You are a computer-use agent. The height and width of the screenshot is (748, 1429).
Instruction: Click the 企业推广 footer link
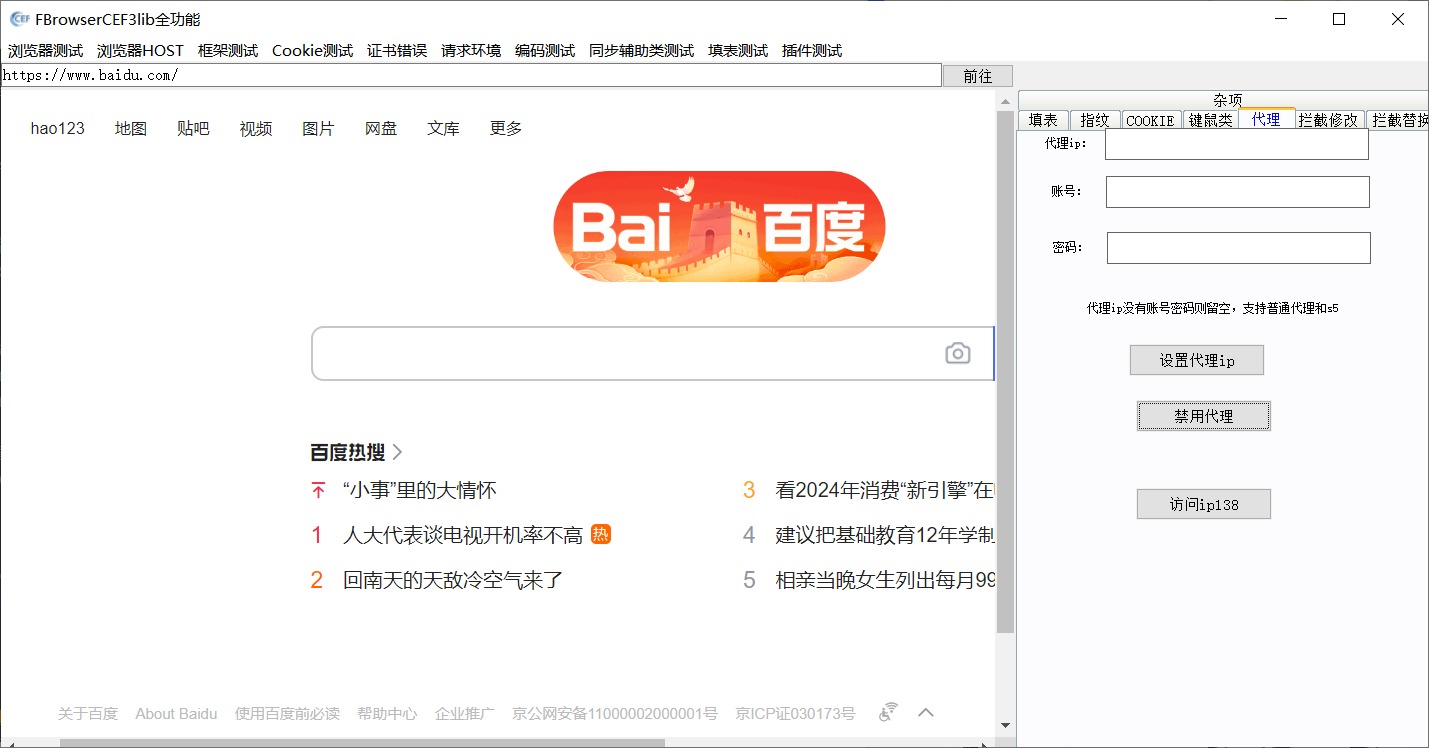click(465, 713)
